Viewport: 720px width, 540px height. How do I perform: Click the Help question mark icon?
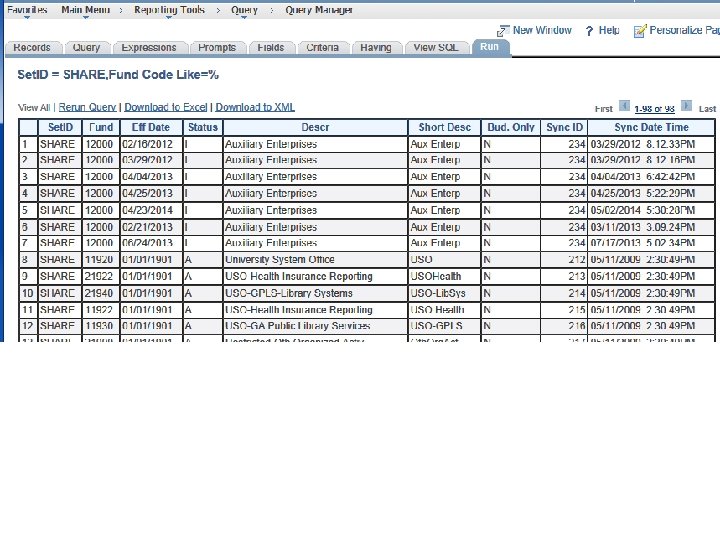(590, 31)
